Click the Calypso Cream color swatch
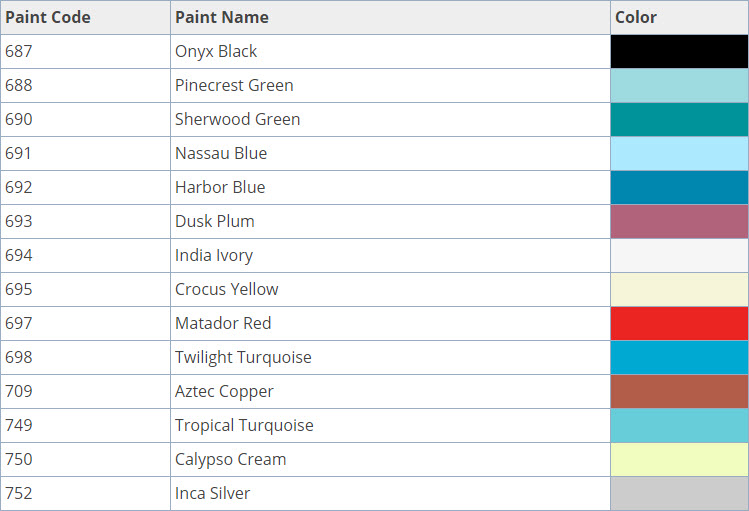749x511 pixels. [679, 460]
